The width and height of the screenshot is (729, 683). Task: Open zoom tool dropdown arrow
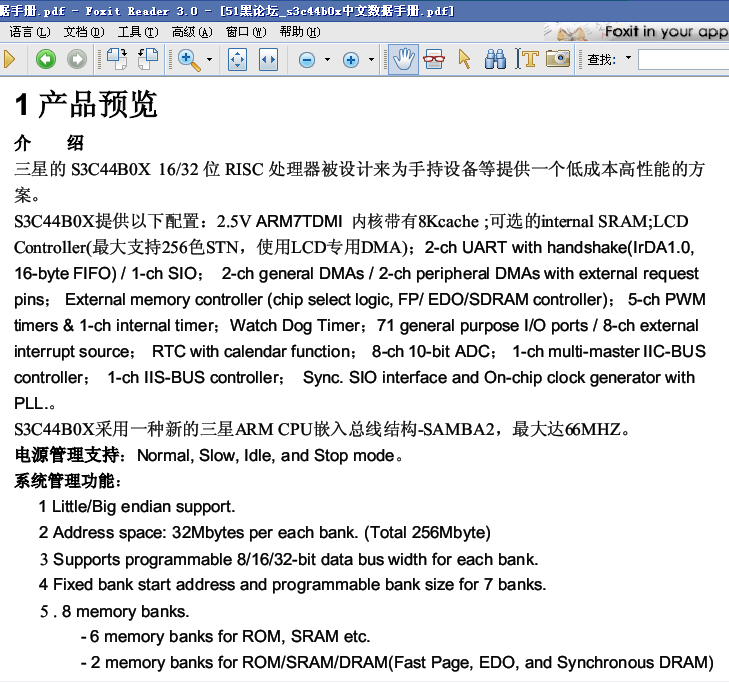(x=210, y=60)
